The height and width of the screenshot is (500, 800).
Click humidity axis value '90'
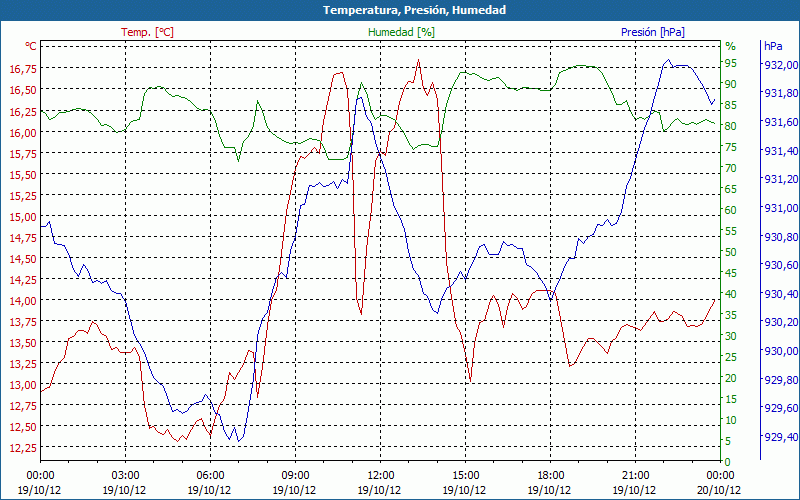731,84
